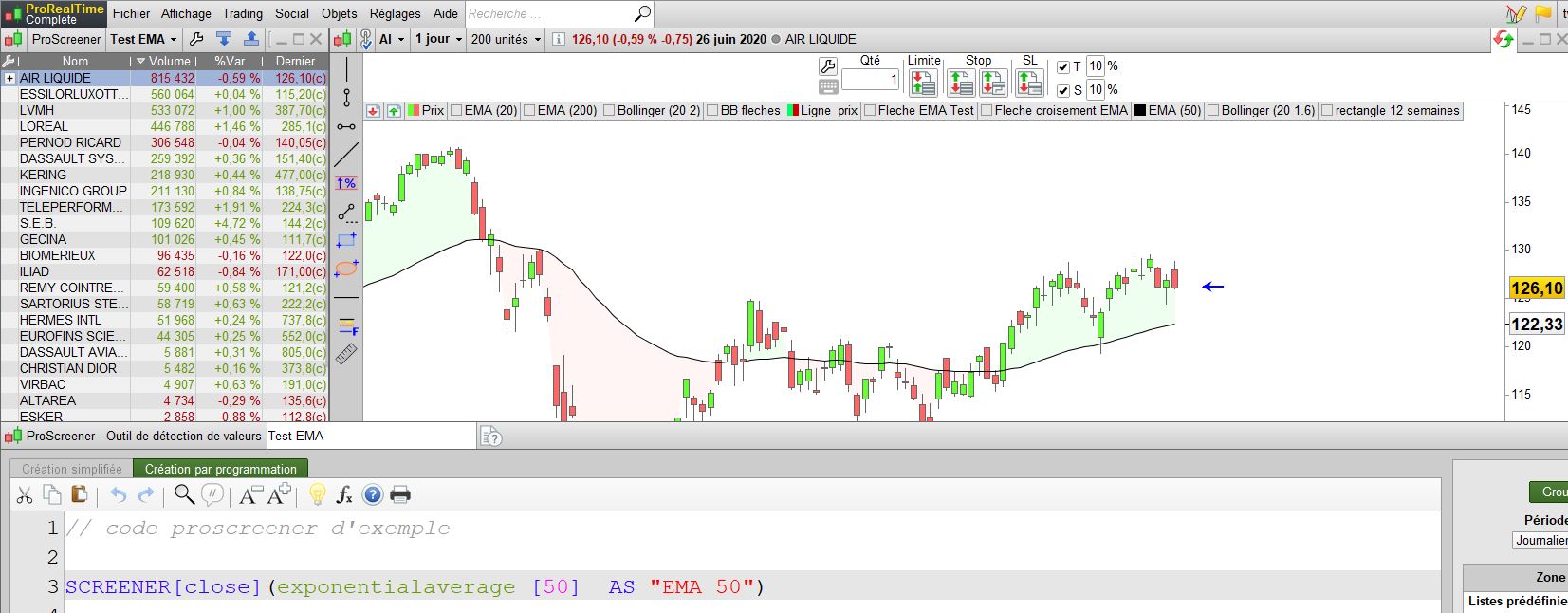Click the search magnifier in the top bar
This screenshot has width=1568, height=613.
point(642,13)
